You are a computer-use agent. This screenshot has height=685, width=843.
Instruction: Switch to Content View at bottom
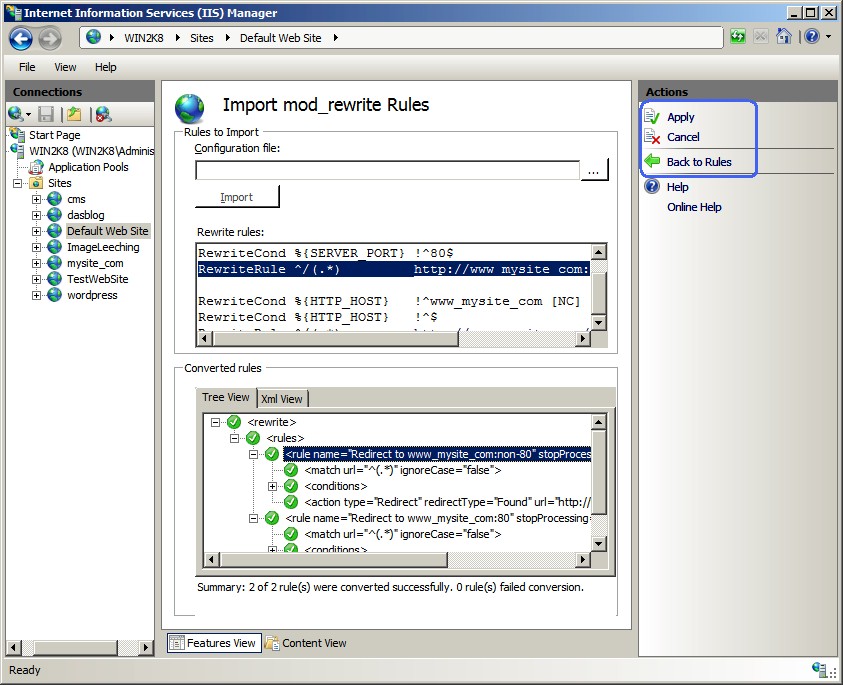click(306, 643)
